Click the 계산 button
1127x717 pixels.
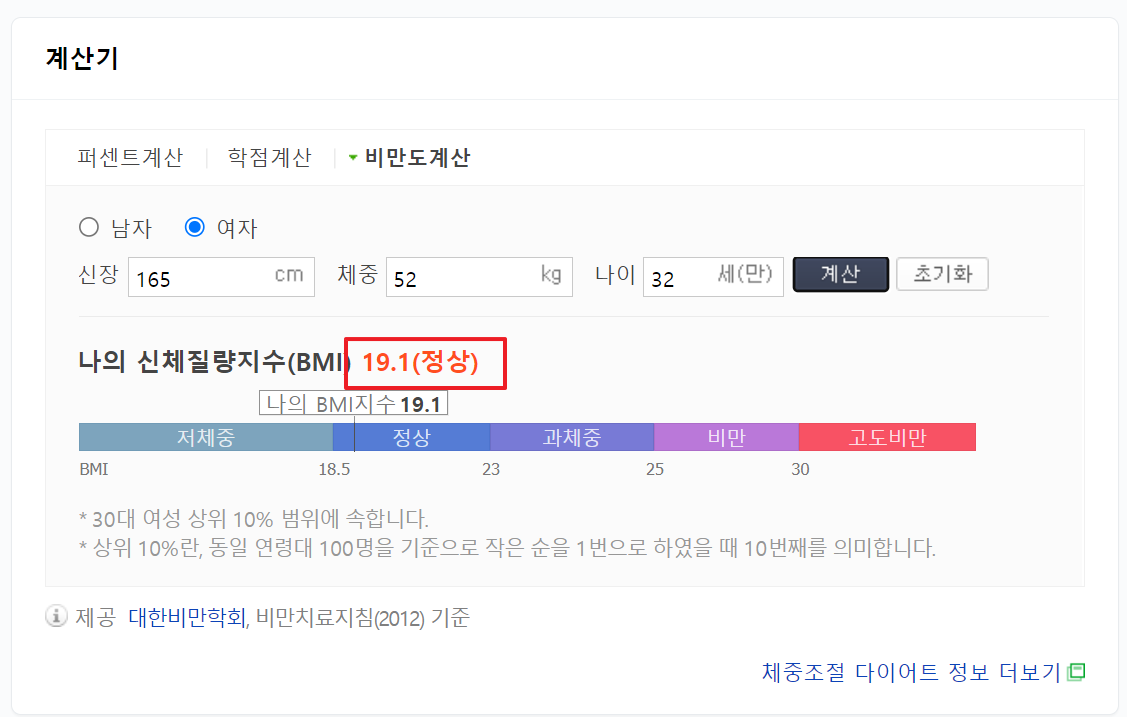(840, 276)
